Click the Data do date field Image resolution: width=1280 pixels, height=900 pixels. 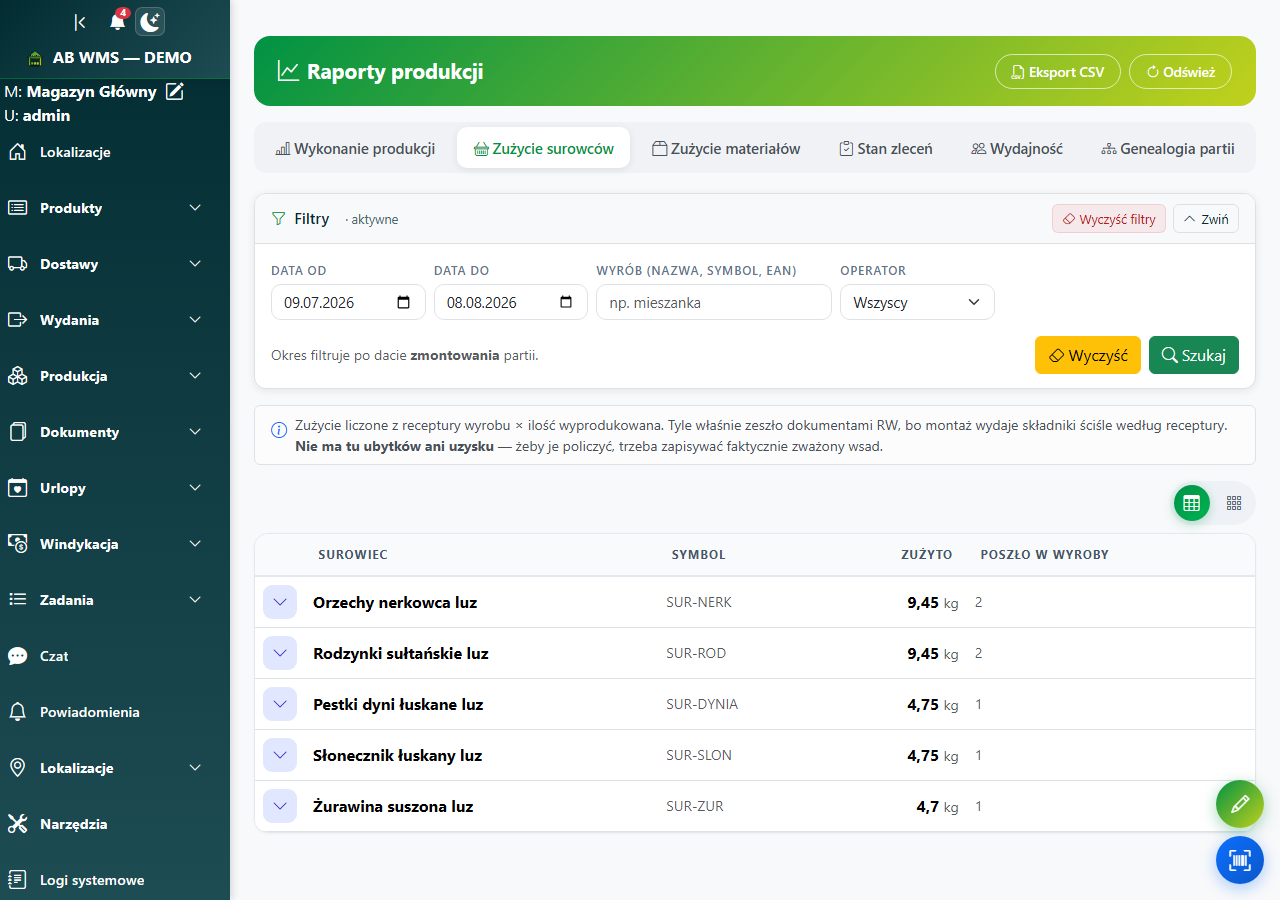click(511, 302)
